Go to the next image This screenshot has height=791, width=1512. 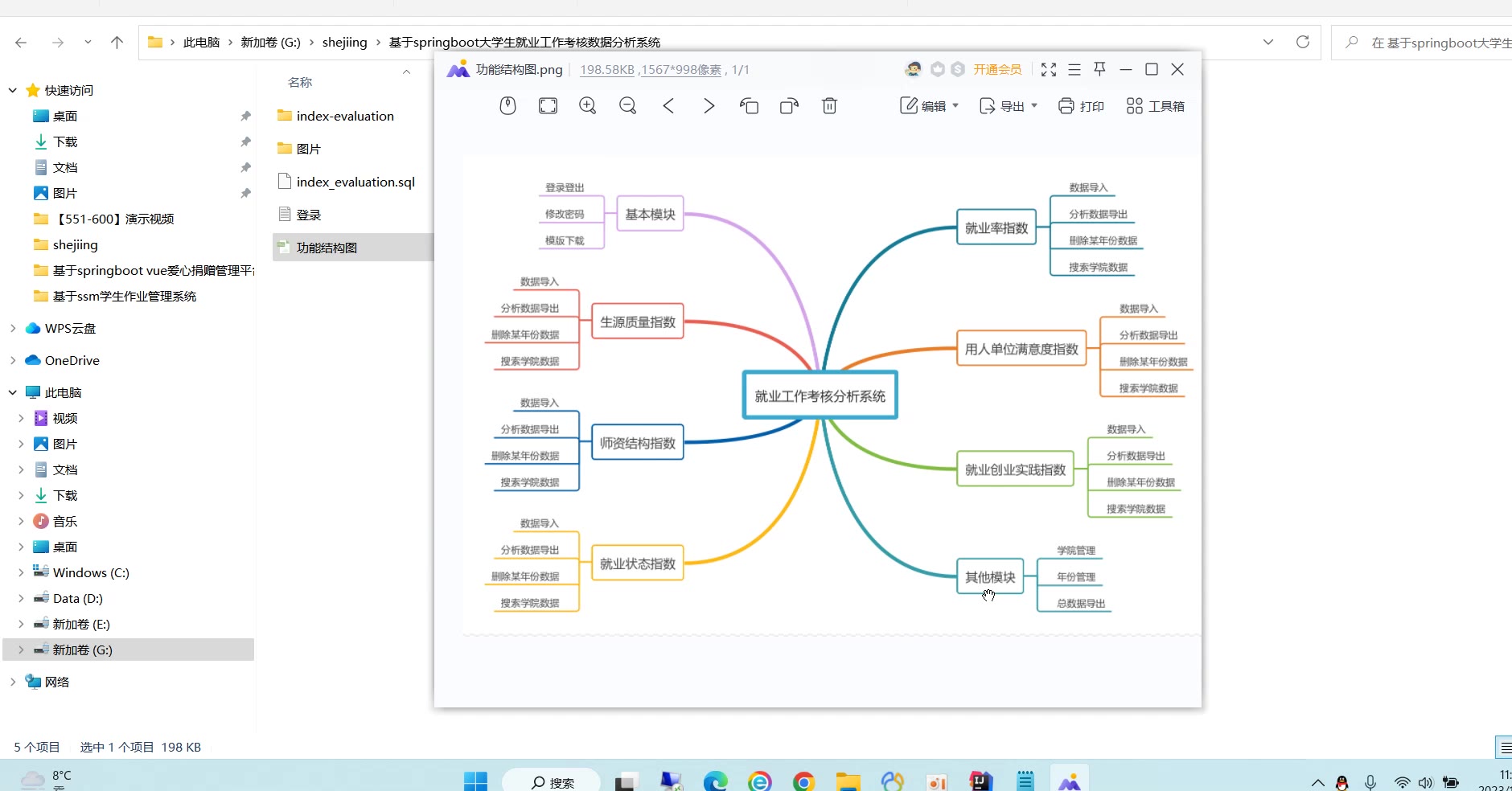click(709, 106)
